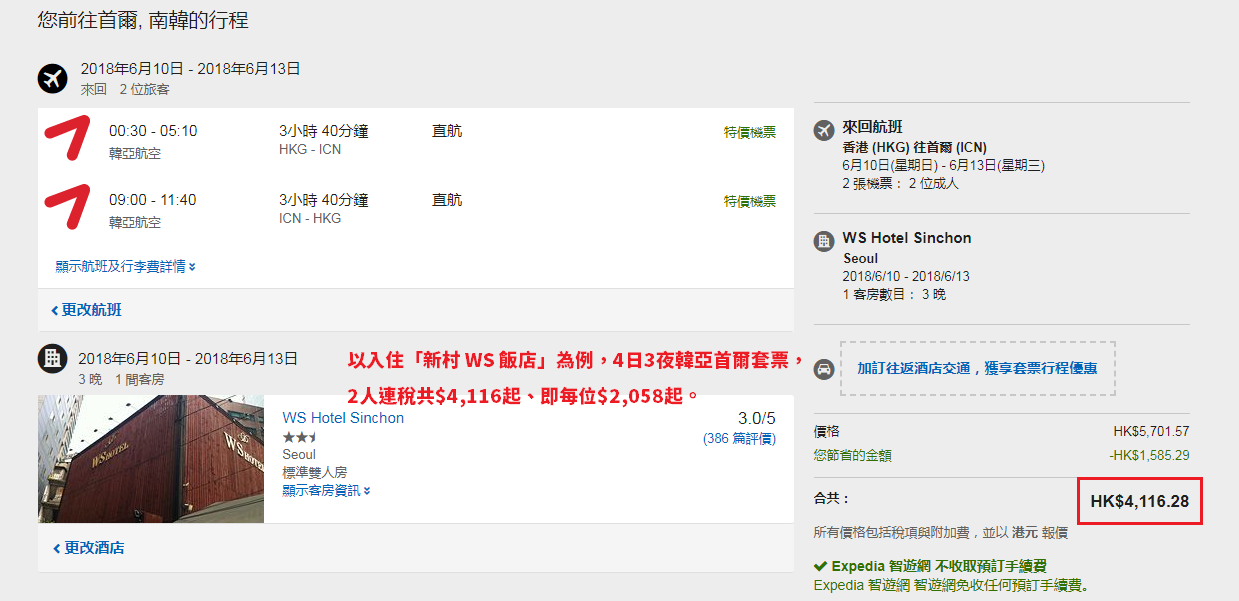The image size is (1239, 601).
Task: Click Asiana logo on 09:00 flight
Action: click(x=70, y=208)
